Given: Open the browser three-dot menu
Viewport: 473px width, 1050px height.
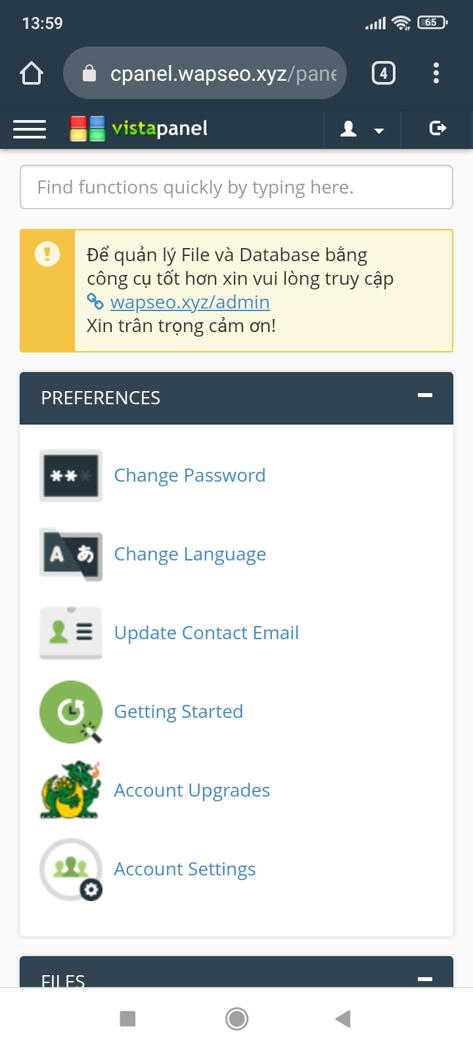Looking at the screenshot, I should [436, 73].
